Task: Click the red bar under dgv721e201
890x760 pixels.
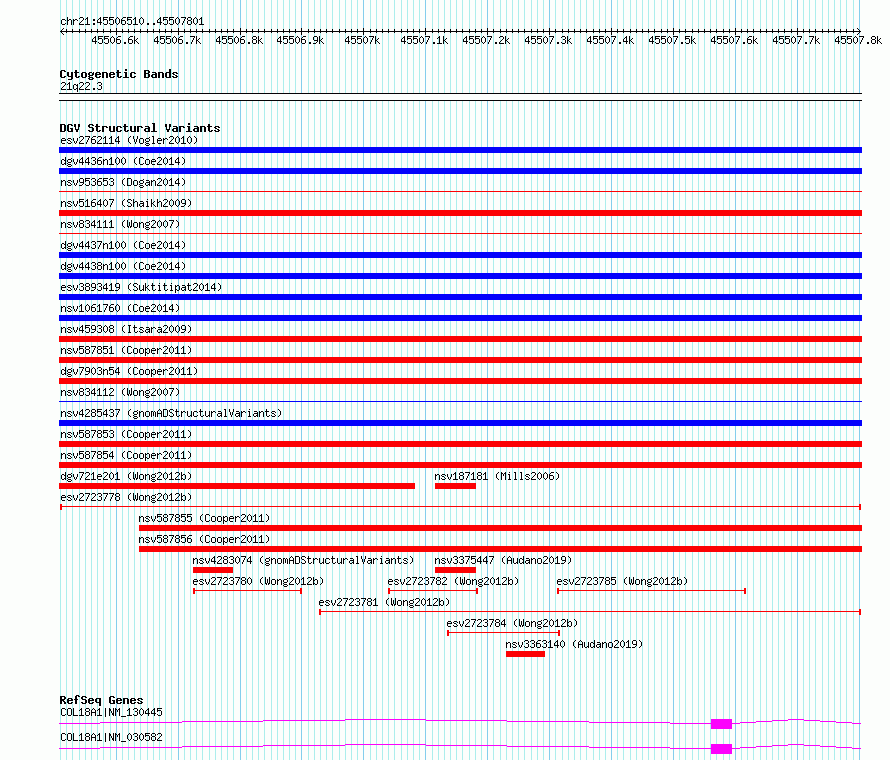Action: coord(237,486)
